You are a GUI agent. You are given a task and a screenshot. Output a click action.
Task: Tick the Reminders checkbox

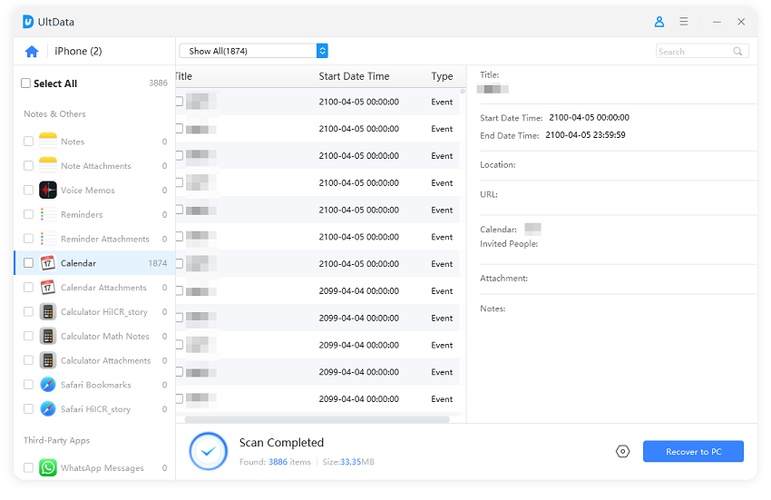[x=29, y=214]
